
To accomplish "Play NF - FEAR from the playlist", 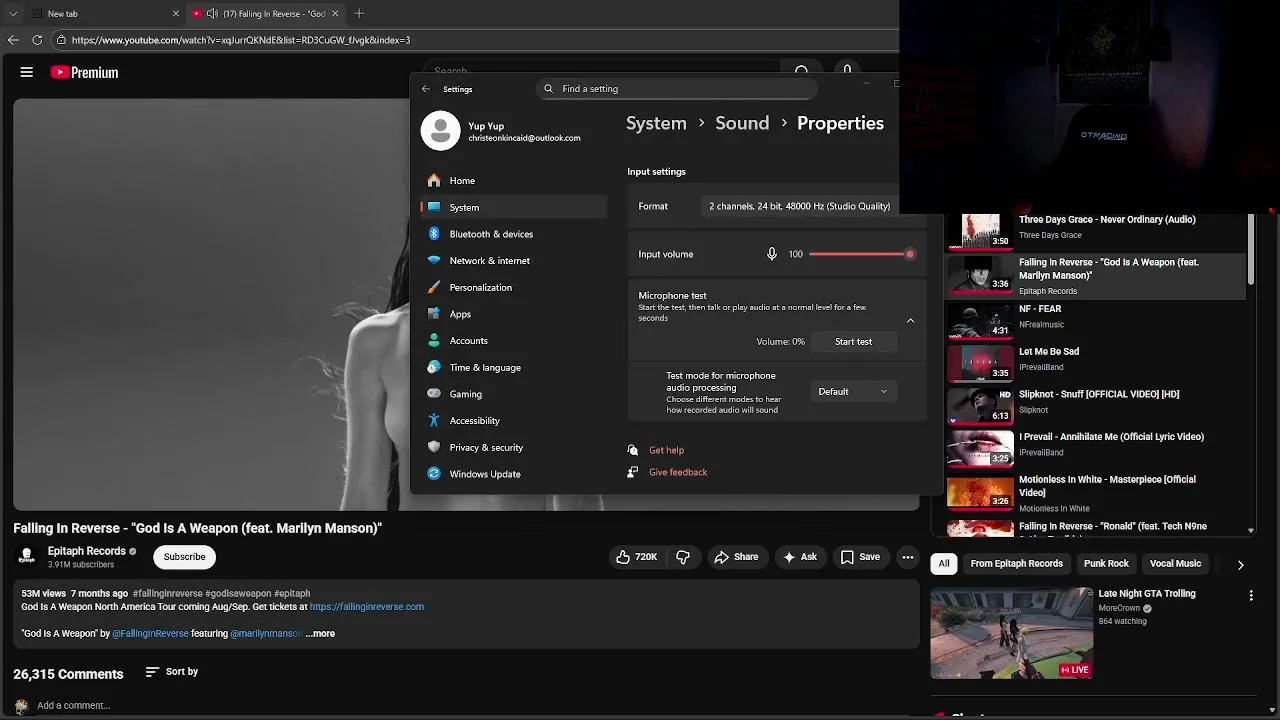I will (1095, 320).
